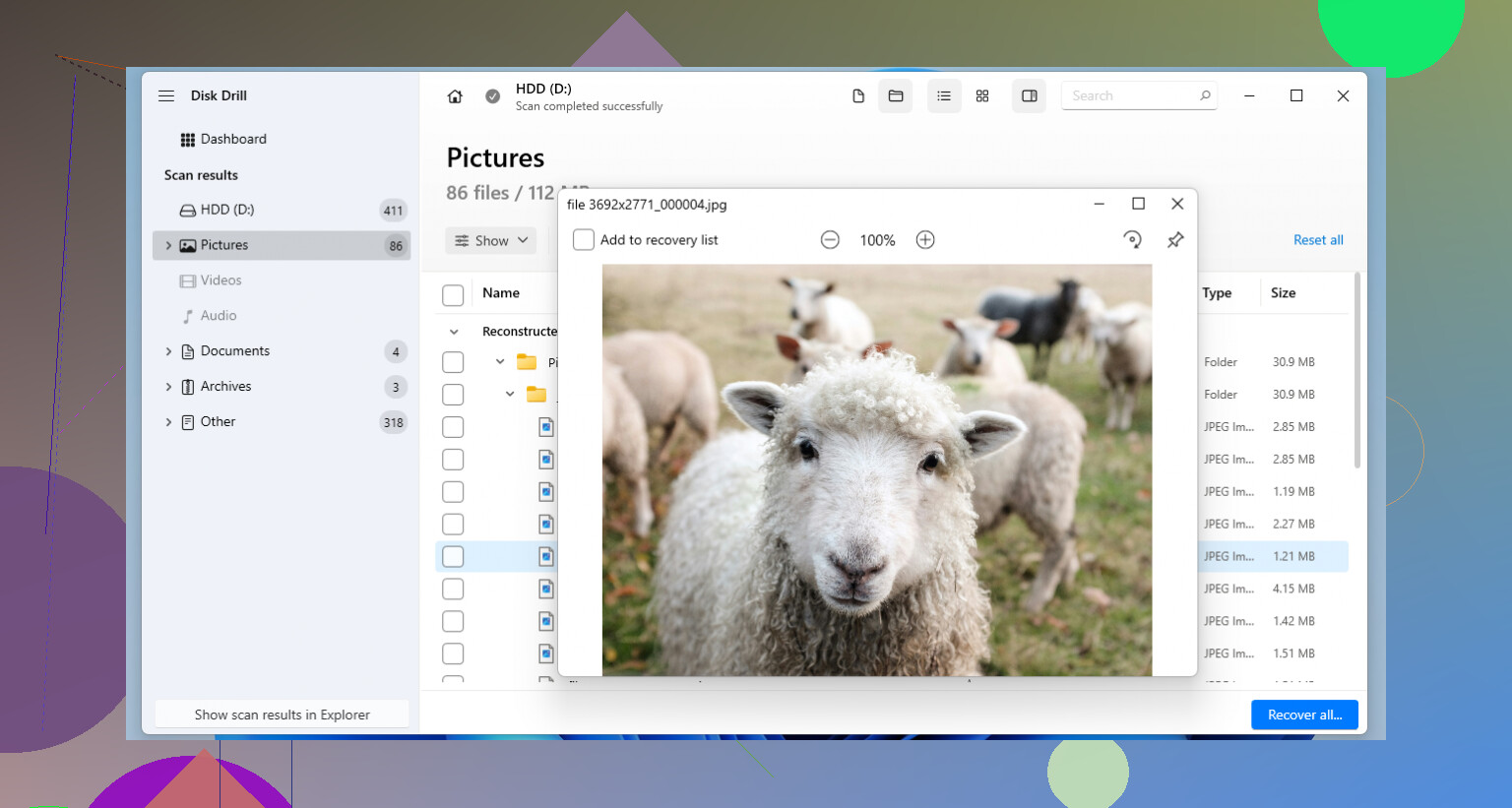
Task: Click the search magnifier icon
Action: pos(1205,95)
